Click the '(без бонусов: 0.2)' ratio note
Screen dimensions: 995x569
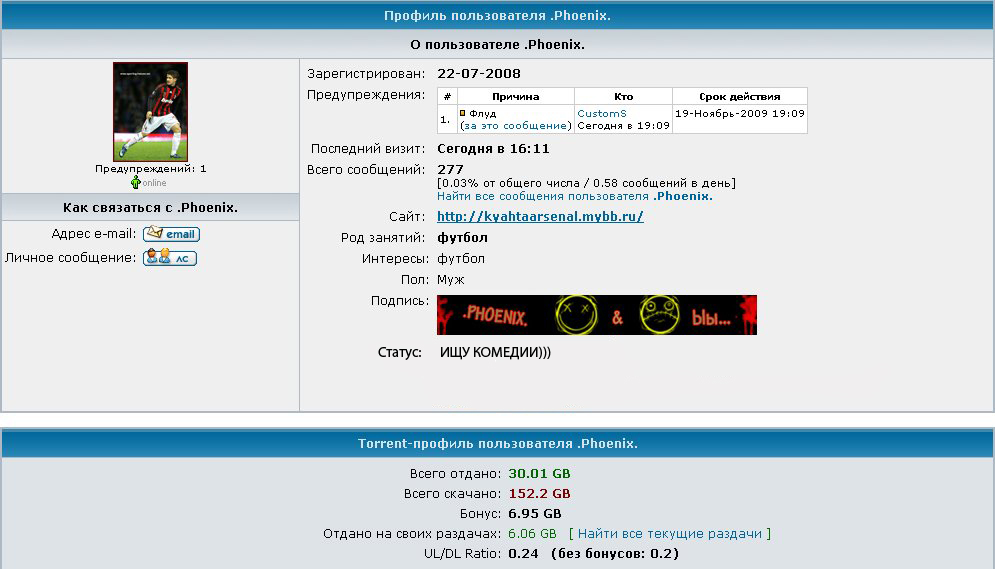(x=615, y=553)
